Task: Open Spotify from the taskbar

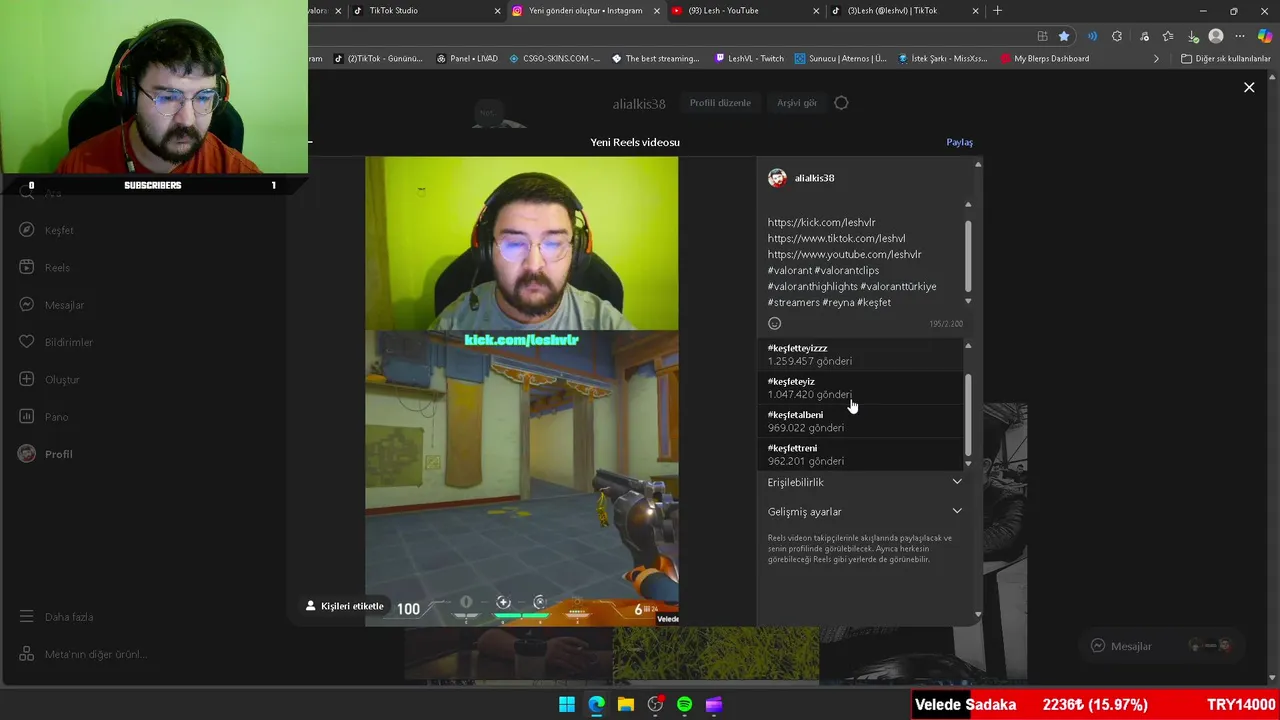Action: [684, 705]
